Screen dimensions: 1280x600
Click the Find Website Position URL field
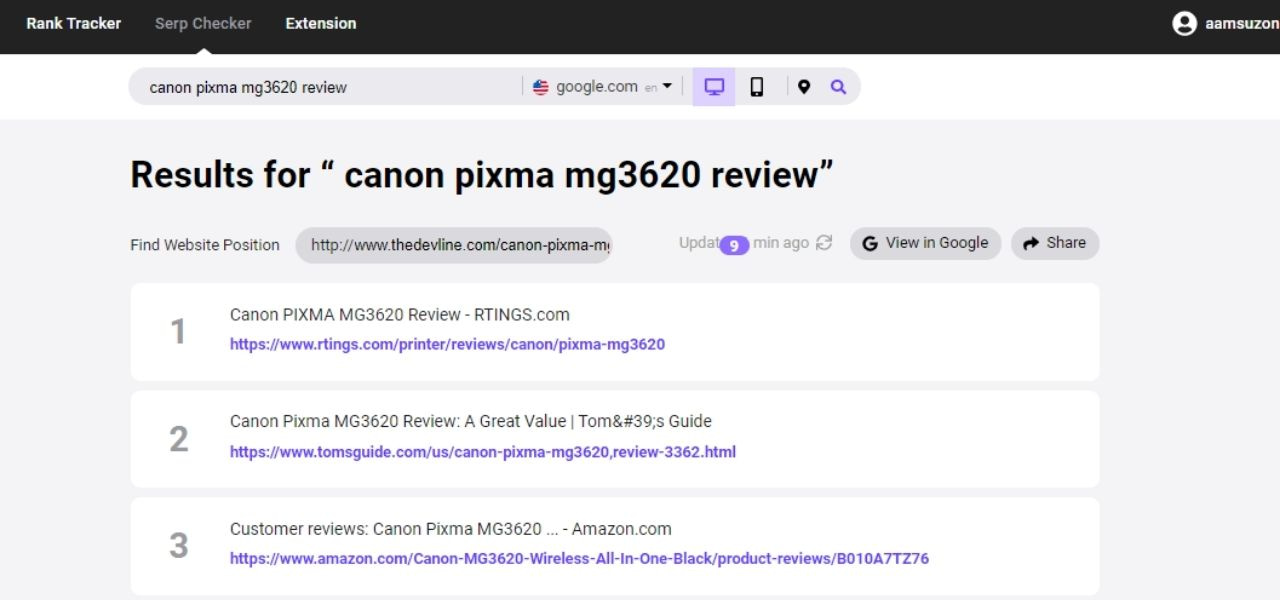click(x=453, y=245)
